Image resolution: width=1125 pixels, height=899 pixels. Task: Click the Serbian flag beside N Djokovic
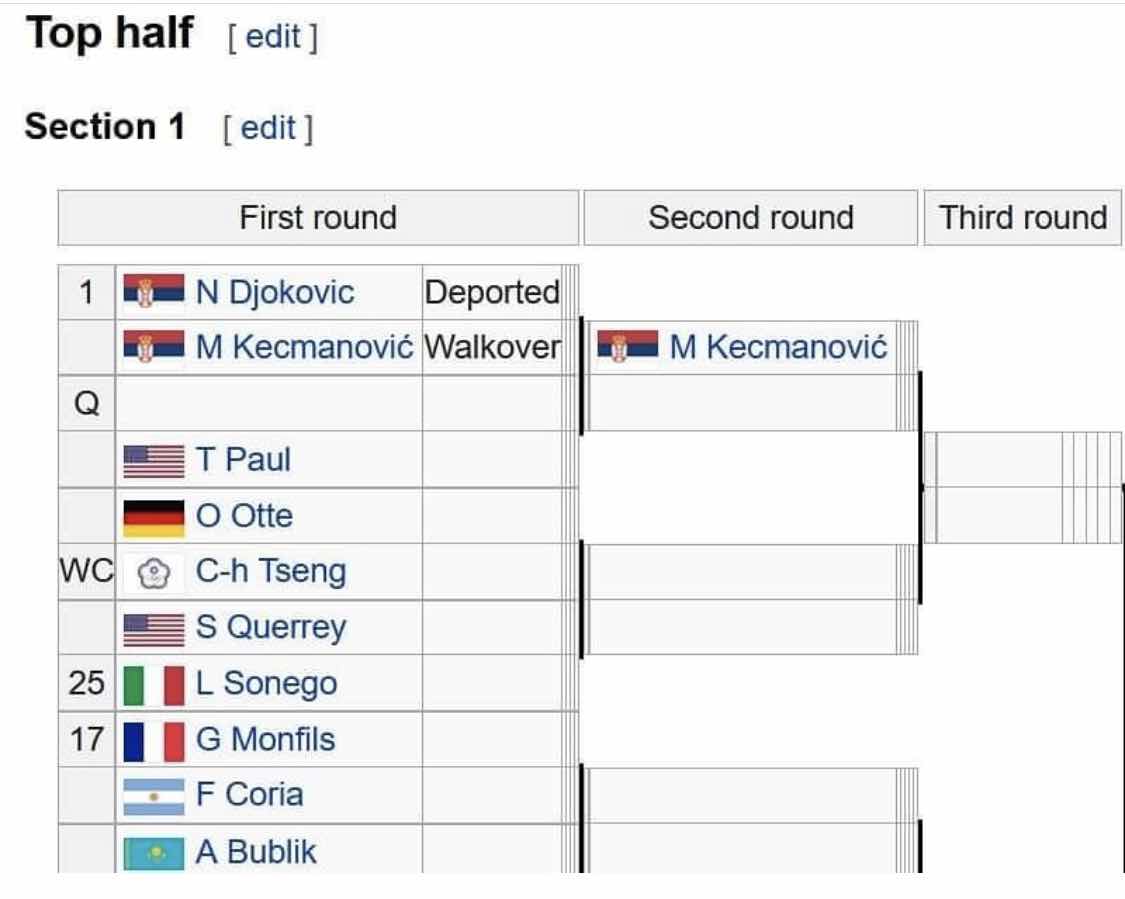154,291
